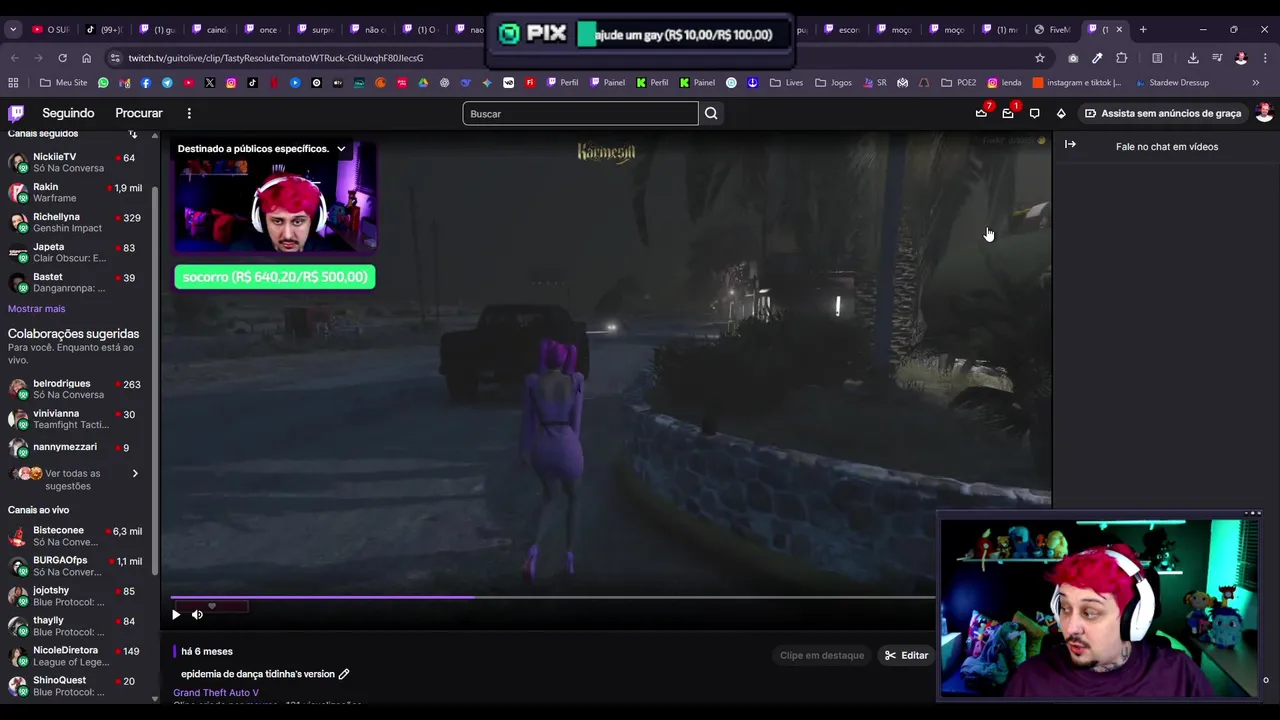Image resolution: width=1280 pixels, height=720 pixels.
Task: Open the user avatar menu on Twitch
Action: (1264, 113)
